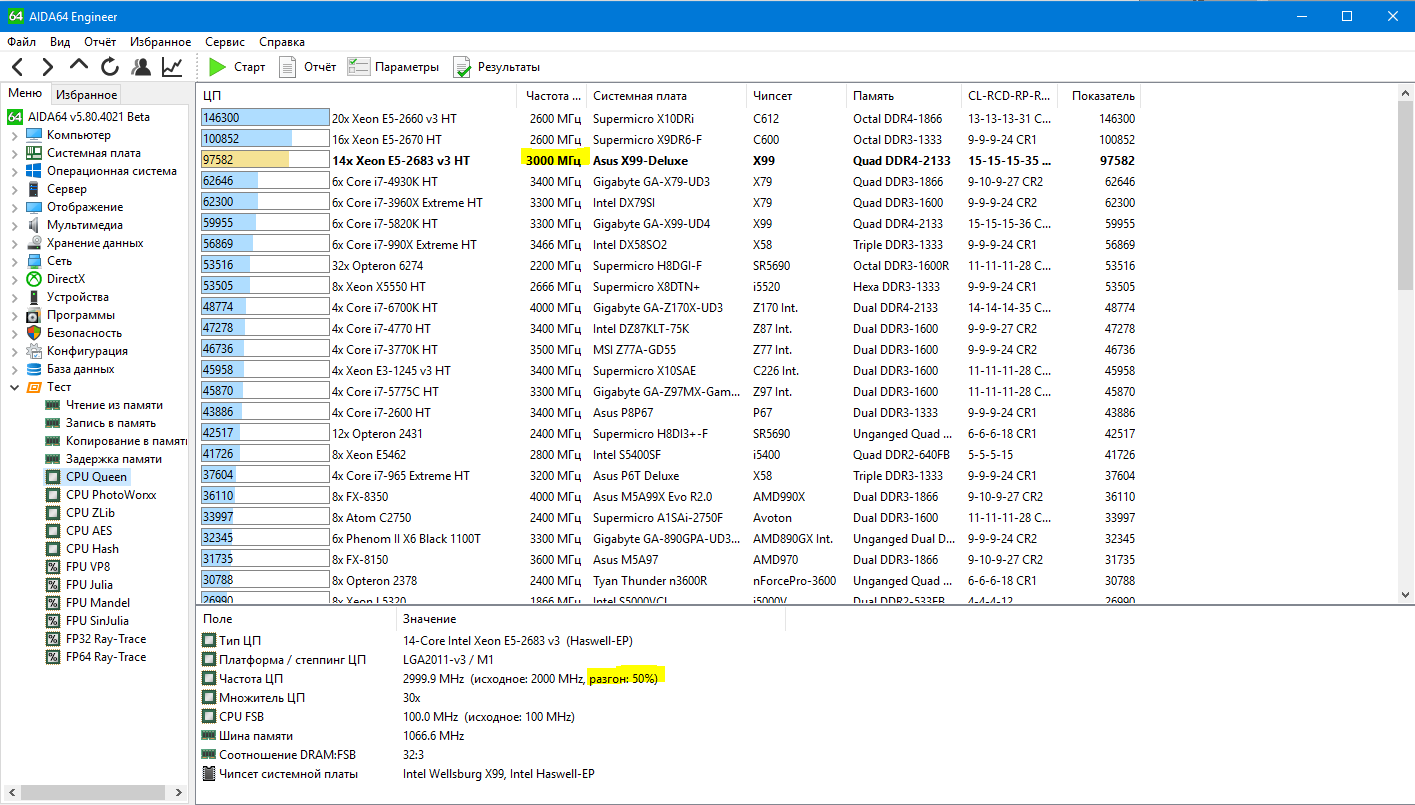Expand the Хранение данных tree node
This screenshot has height=805, width=1415.
(14, 243)
